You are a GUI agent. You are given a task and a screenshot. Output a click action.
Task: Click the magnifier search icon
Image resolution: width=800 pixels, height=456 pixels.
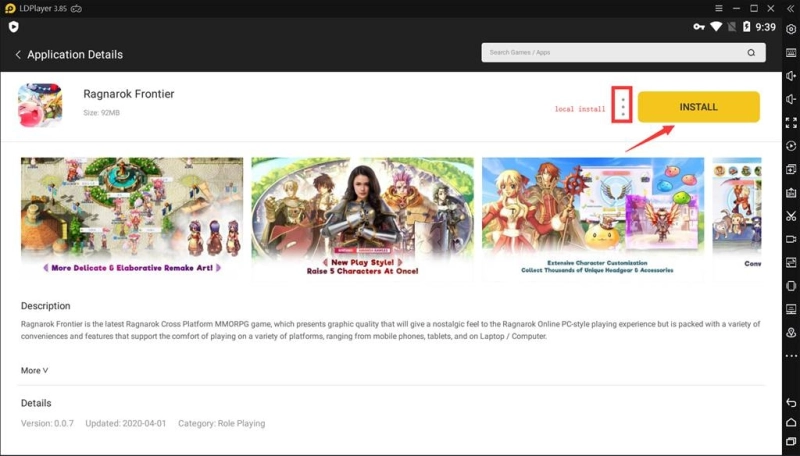click(751, 53)
